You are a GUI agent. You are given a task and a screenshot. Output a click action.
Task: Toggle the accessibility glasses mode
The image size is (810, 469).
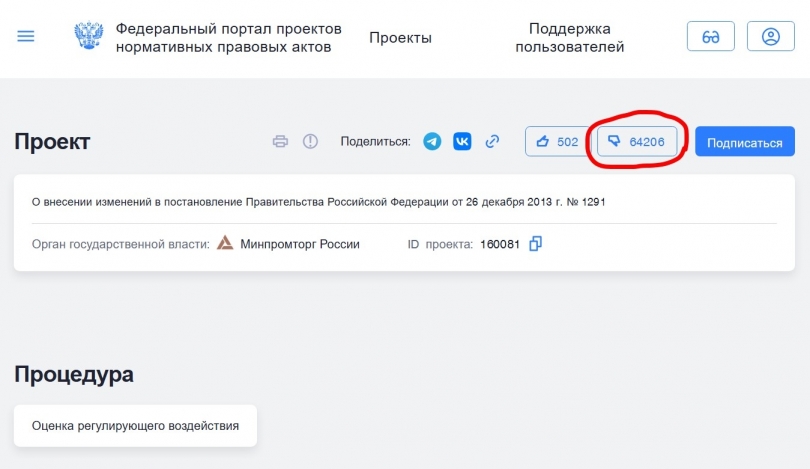coord(711,37)
